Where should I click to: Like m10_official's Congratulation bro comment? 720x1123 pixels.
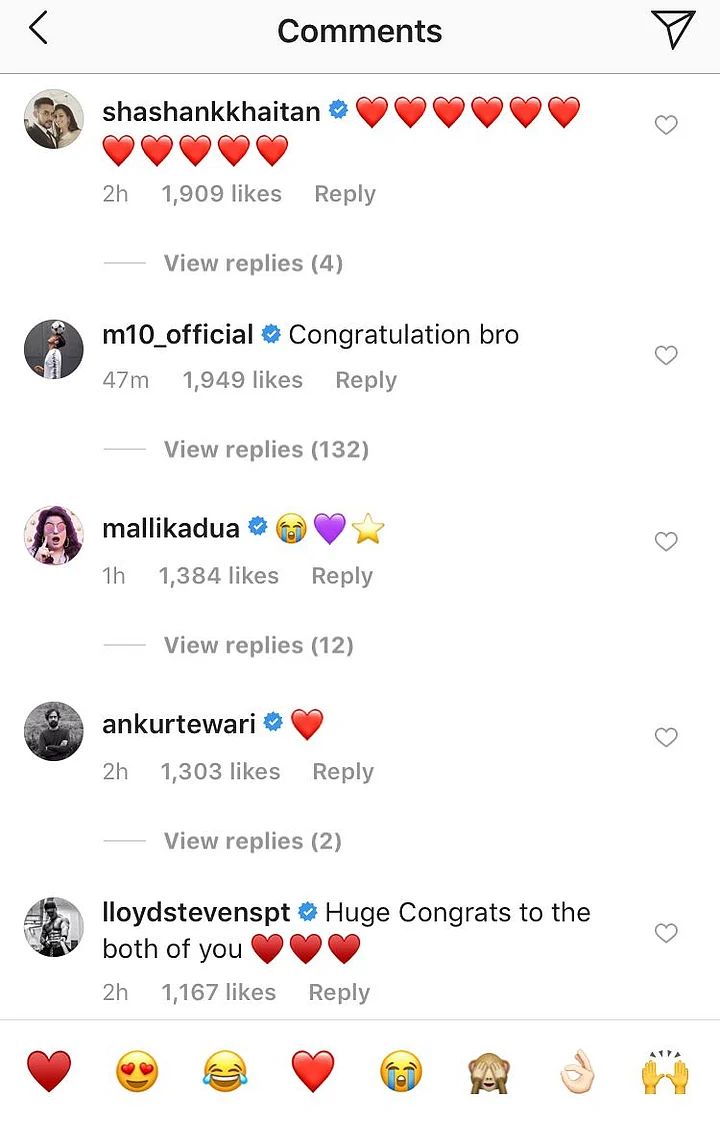tap(666, 356)
